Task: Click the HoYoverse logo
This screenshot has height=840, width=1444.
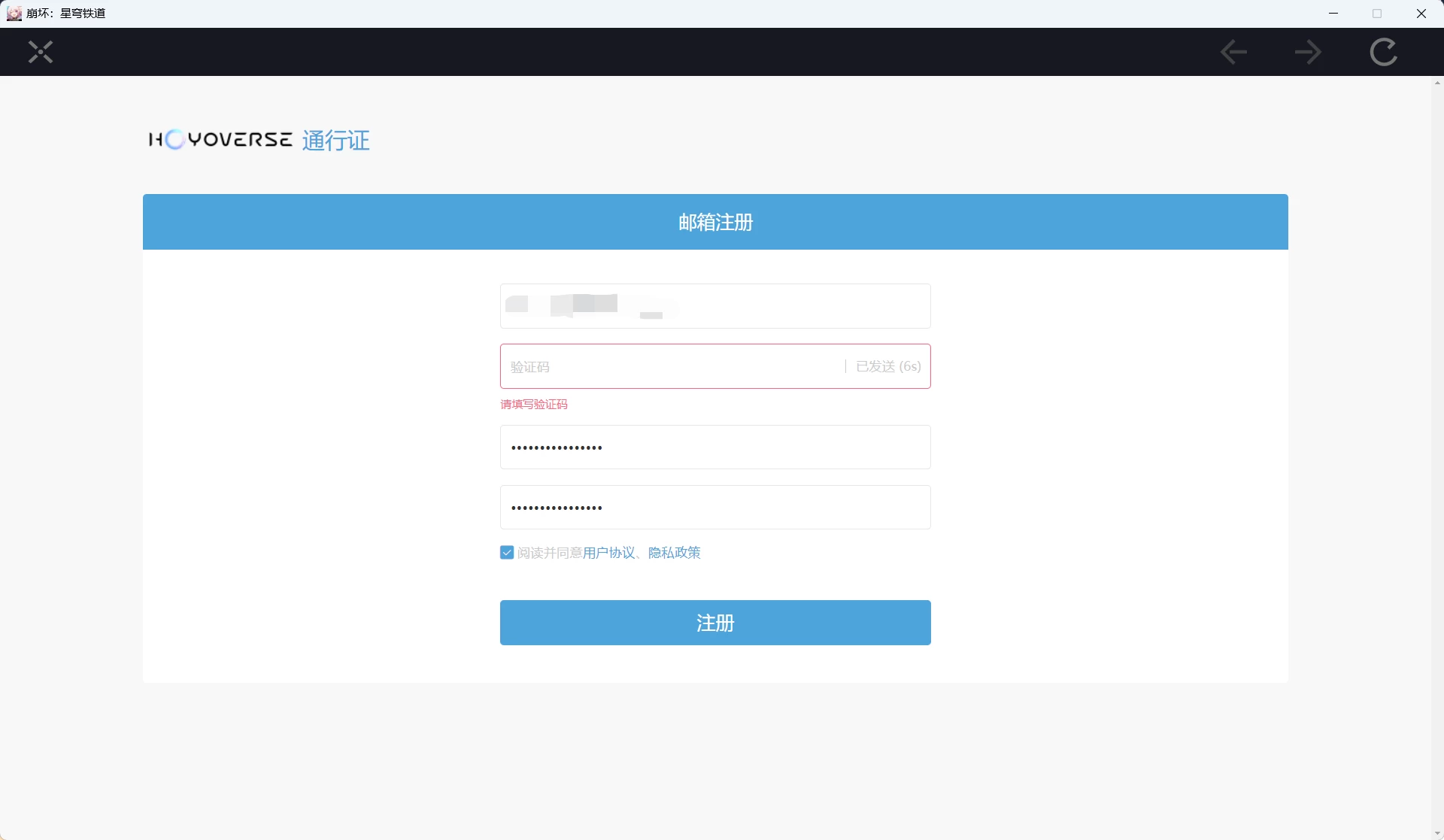Action: tap(220, 140)
